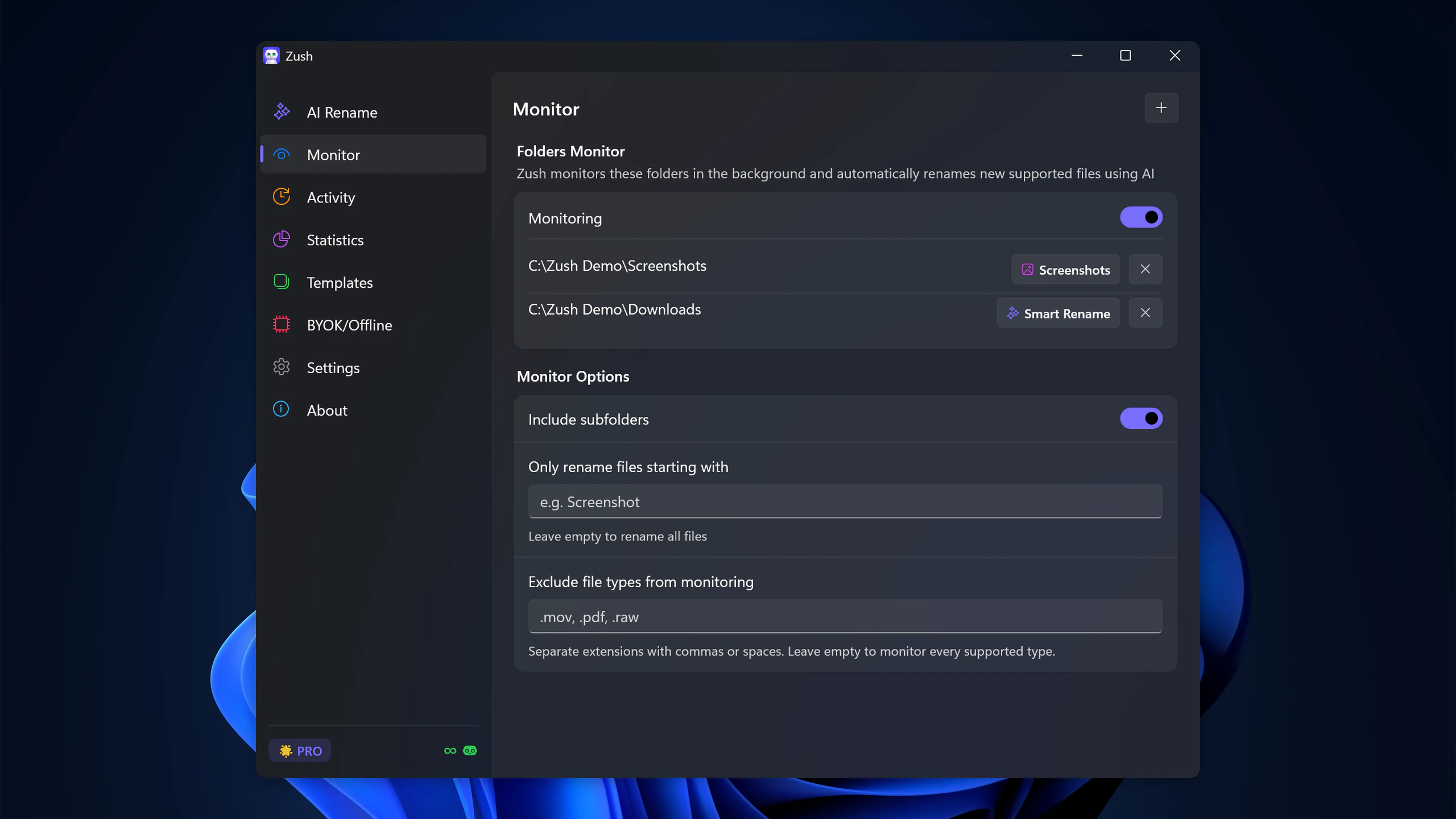Viewport: 1456px width, 819px height.
Task: Focus the 'Only rename files starting with' field
Action: click(845, 502)
